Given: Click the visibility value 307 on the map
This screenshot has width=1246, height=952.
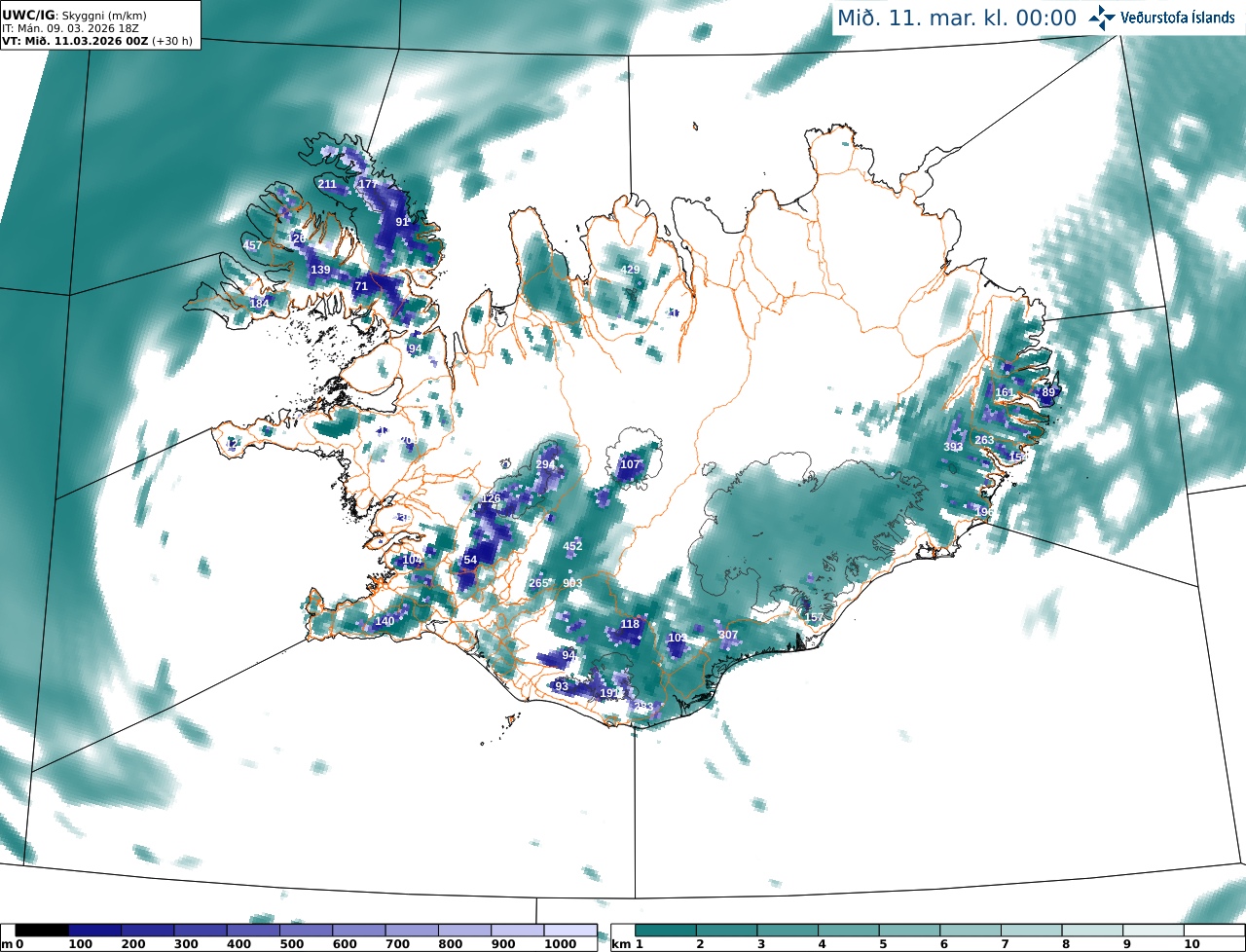Looking at the screenshot, I should [x=728, y=635].
